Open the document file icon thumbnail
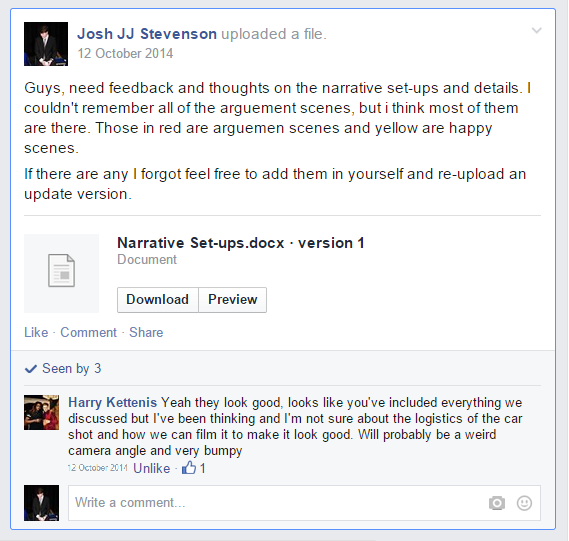 coord(61,273)
